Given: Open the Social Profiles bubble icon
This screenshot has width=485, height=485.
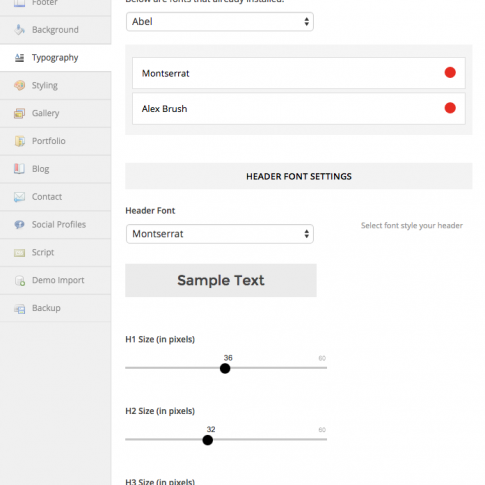Looking at the screenshot, I should coord(19,224).
